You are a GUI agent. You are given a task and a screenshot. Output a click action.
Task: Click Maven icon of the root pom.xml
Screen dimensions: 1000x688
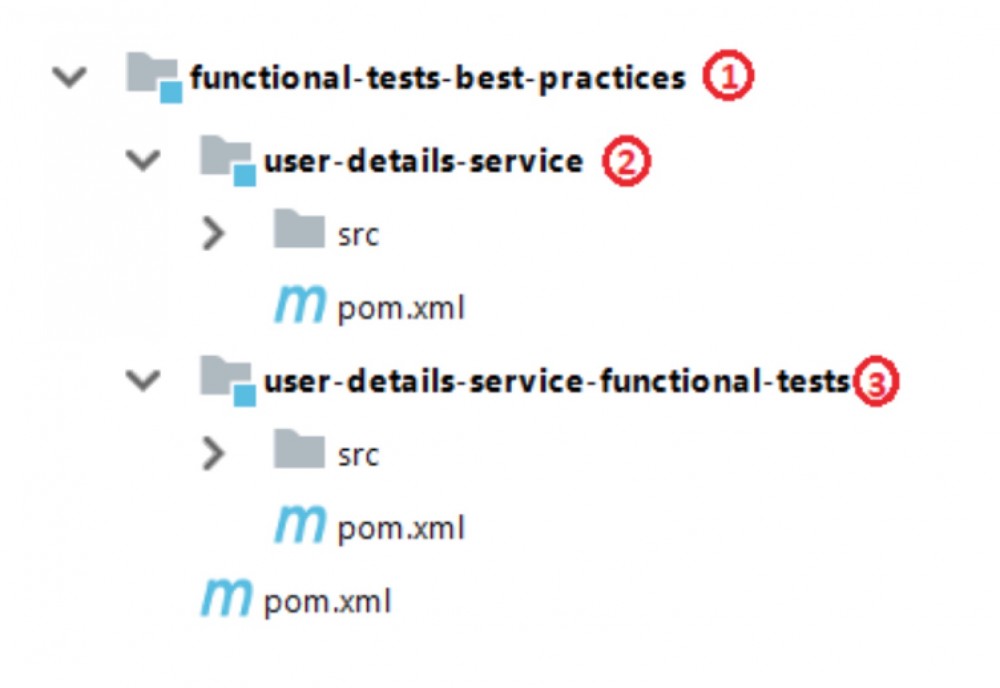click(x=226, y=601)
